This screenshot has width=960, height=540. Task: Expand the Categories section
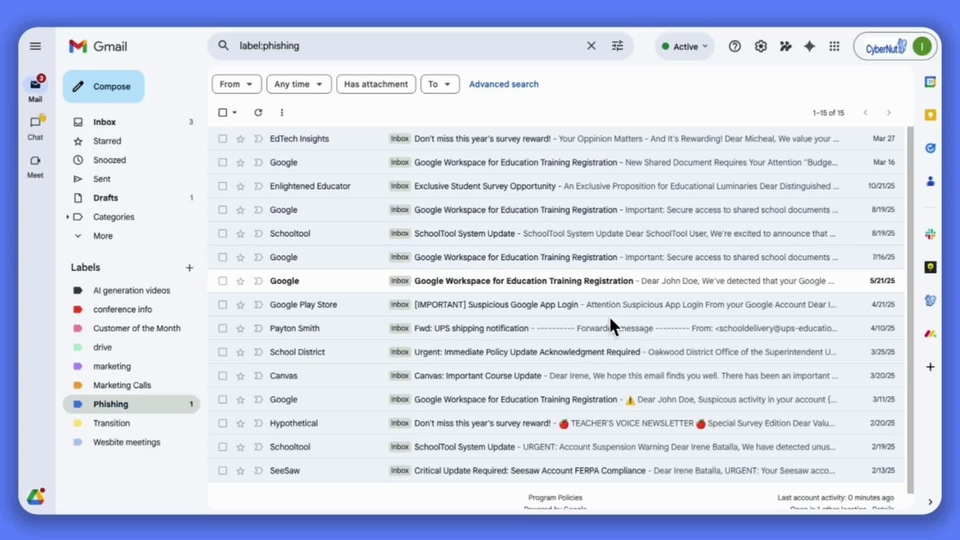[68, 217]
